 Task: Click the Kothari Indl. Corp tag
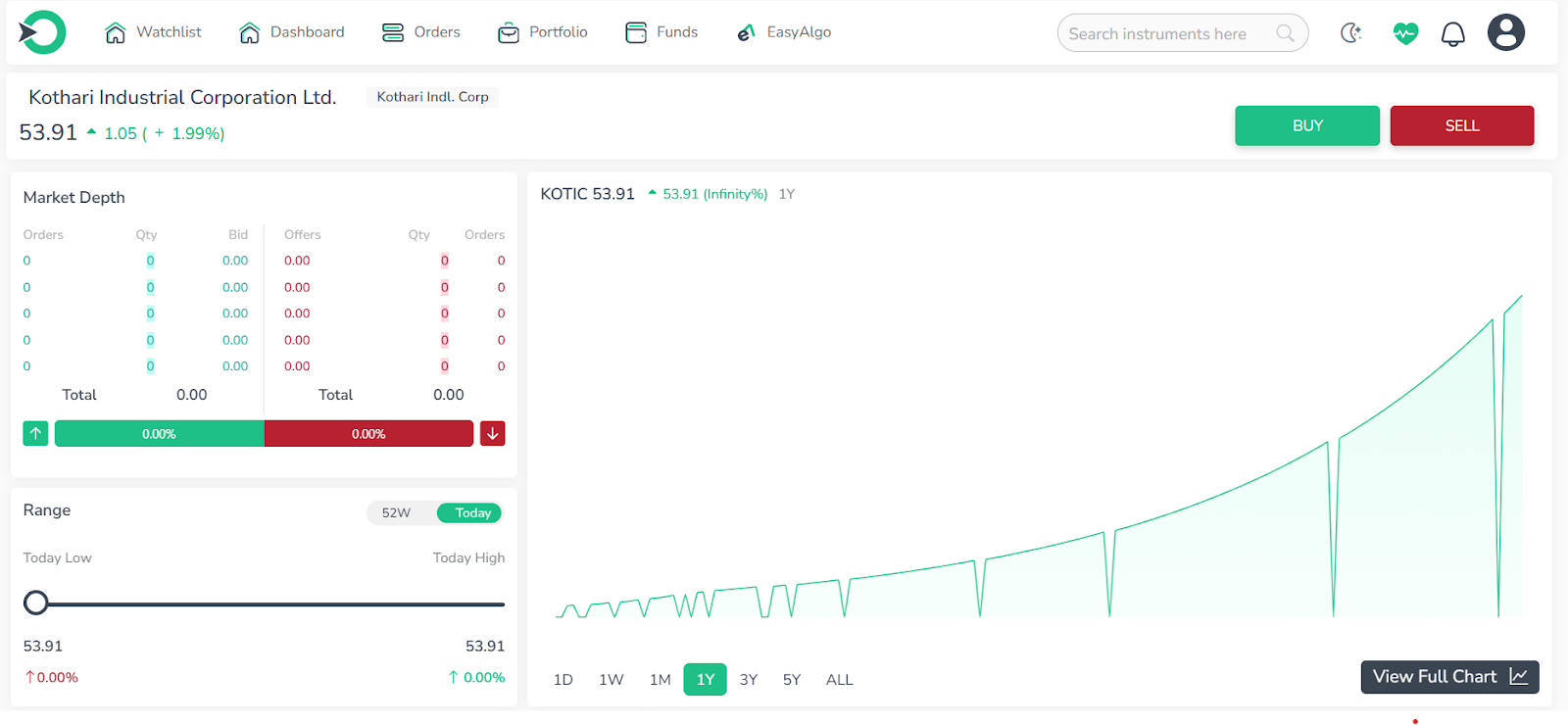(x=432, y=97)
